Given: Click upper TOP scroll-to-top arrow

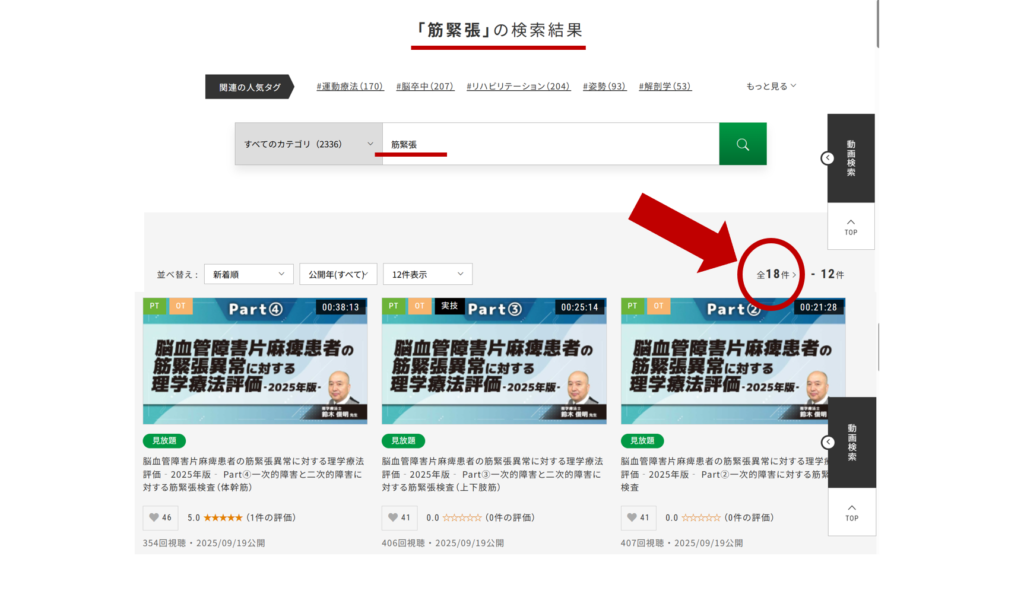Looking at the screenshot, I should point(851,225).
